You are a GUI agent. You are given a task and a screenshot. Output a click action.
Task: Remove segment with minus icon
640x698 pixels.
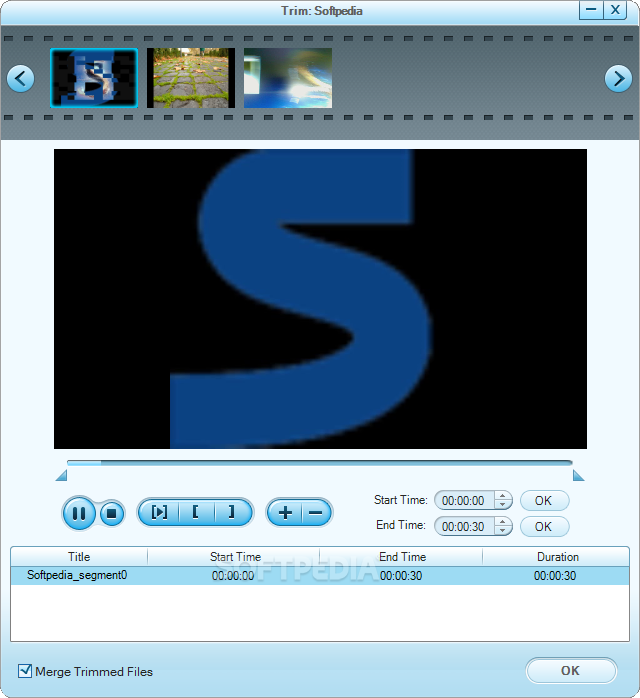(x=316, y=513)
